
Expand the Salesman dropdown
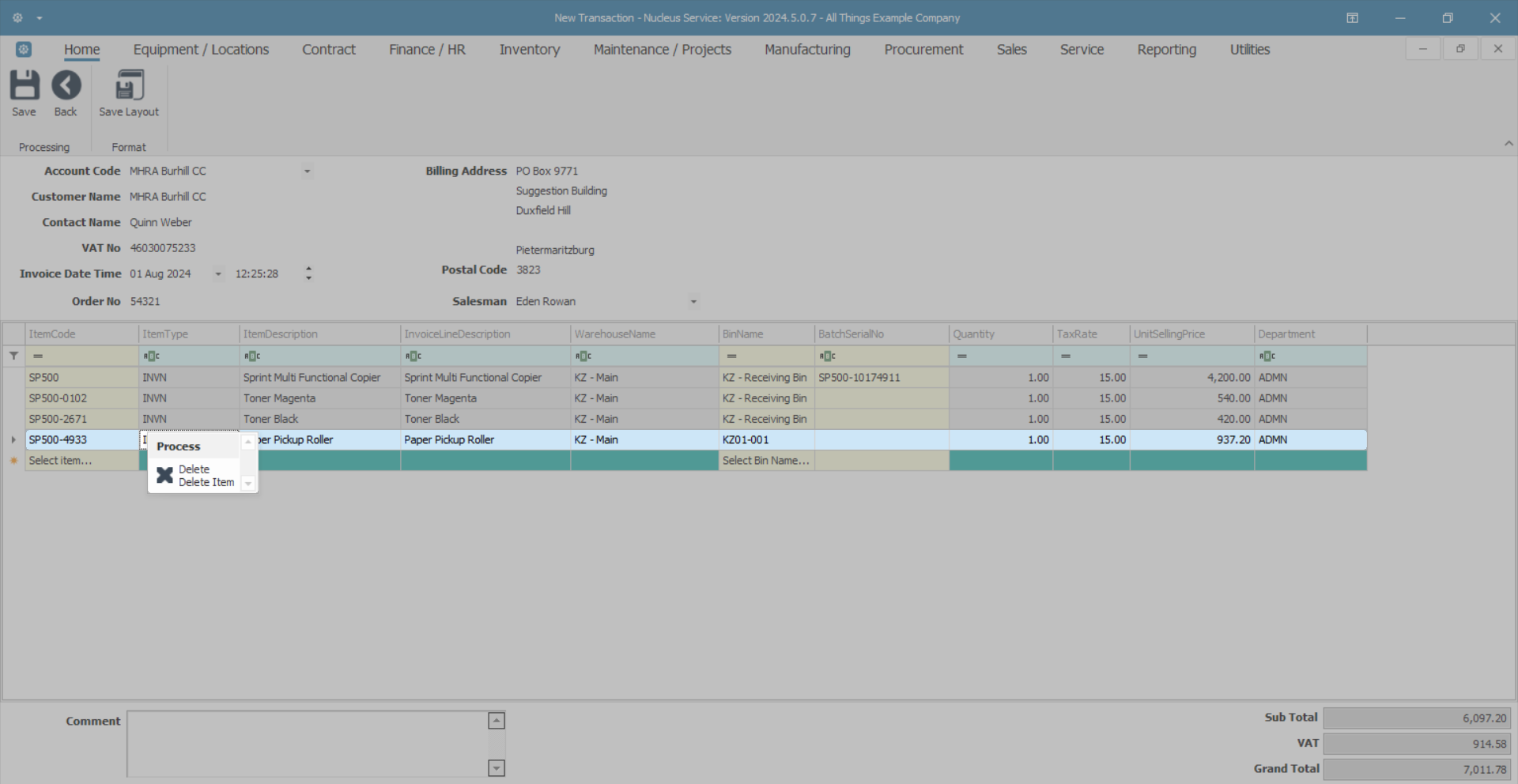[x=693, y=301]
